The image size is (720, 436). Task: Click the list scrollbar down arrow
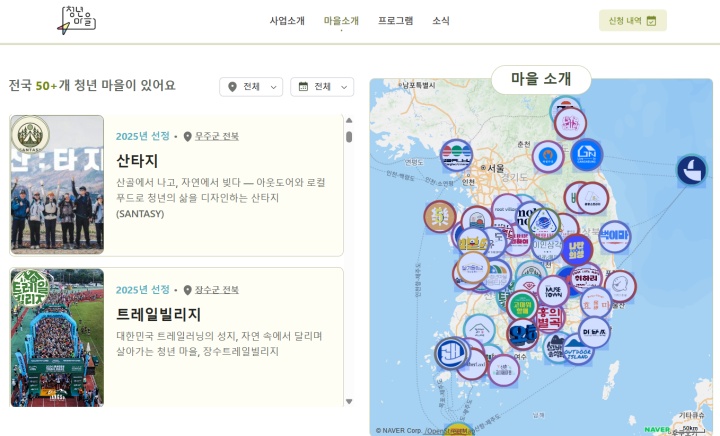(x=349, y=402)
